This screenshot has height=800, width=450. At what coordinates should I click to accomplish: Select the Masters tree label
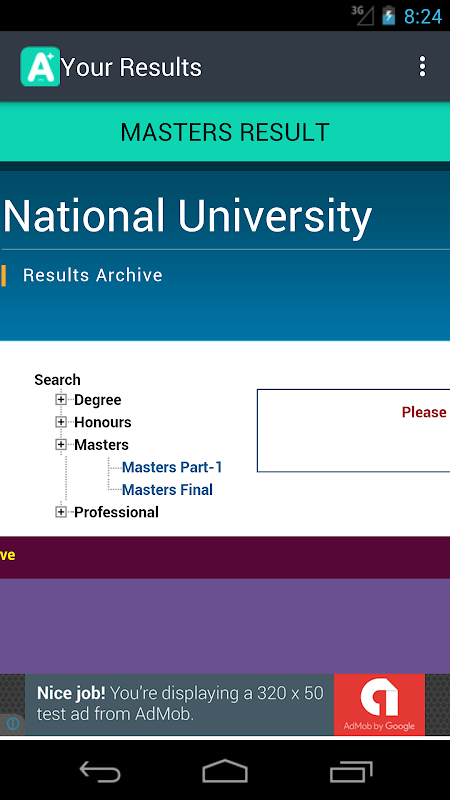[x=102, y=445]
